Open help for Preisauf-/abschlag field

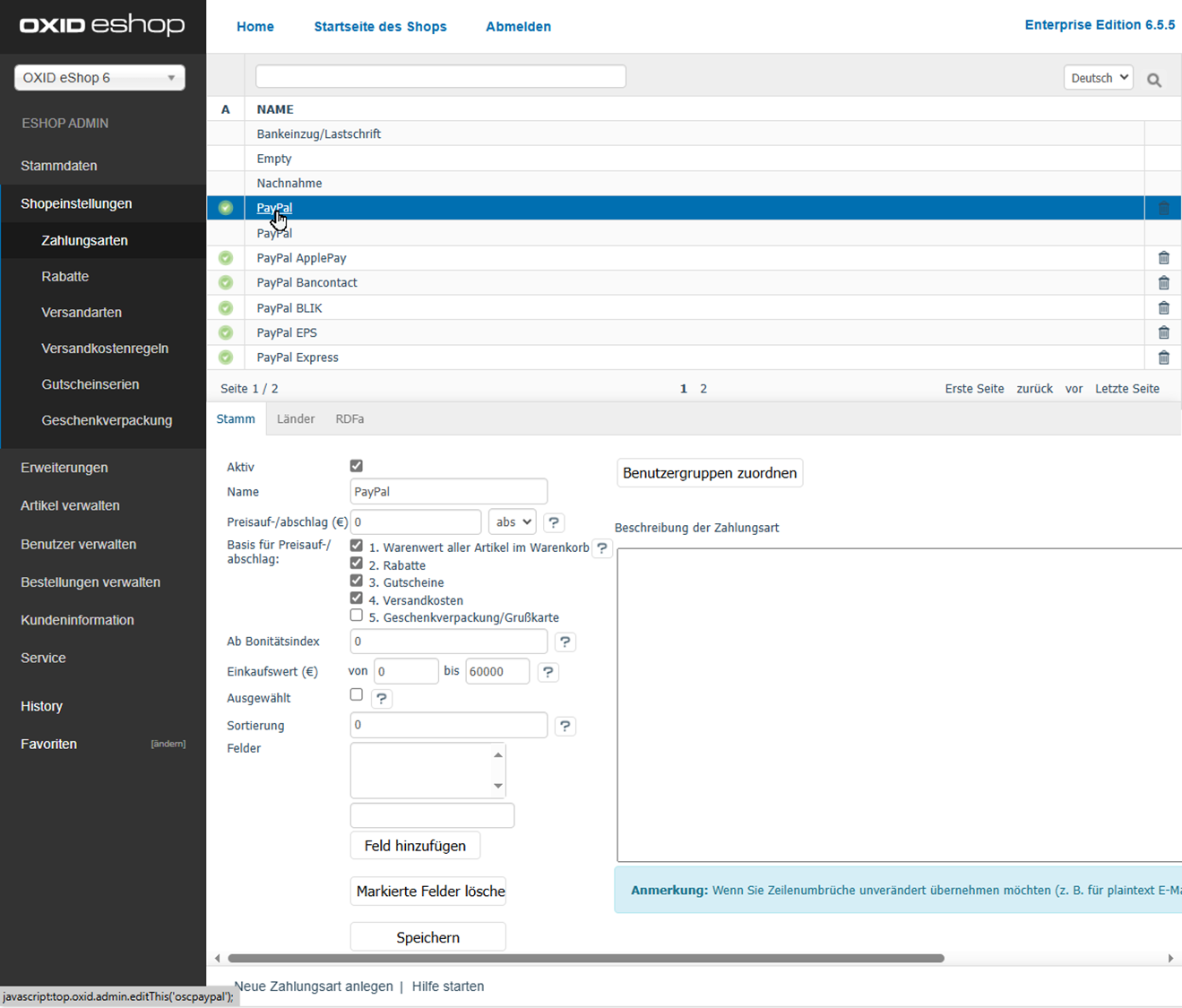click(554, 522)
